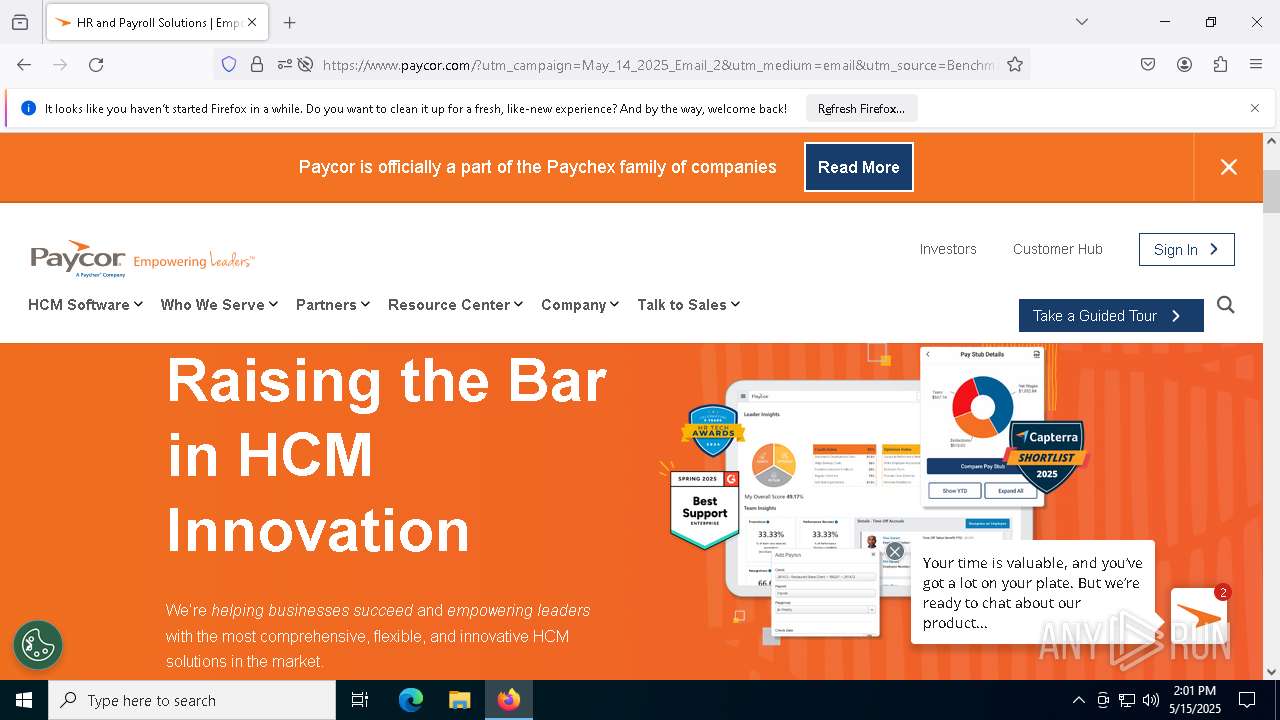This screenshot has height=720, width=1280.
Task: Open the Investors link
Action: point(948,249)
